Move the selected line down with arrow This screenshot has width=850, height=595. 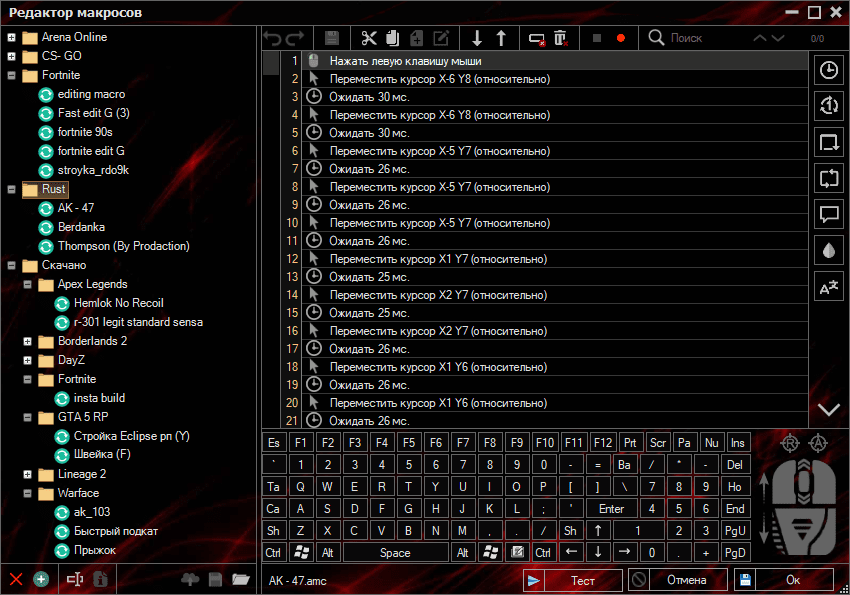click(477, 38)
